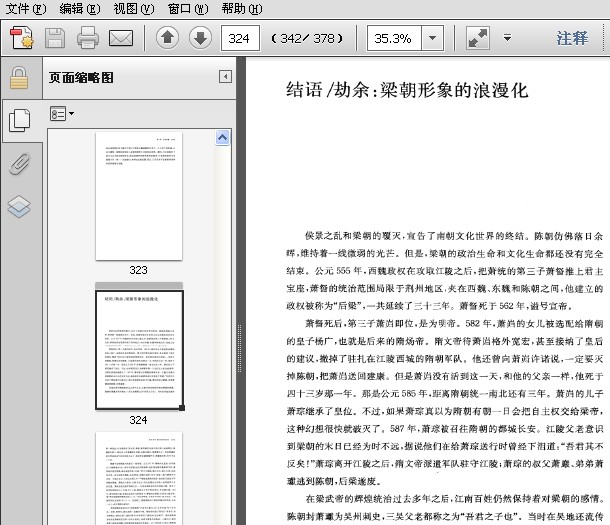
Task: Collapse the 页面缩略图 panel
Action: point(225,77)
